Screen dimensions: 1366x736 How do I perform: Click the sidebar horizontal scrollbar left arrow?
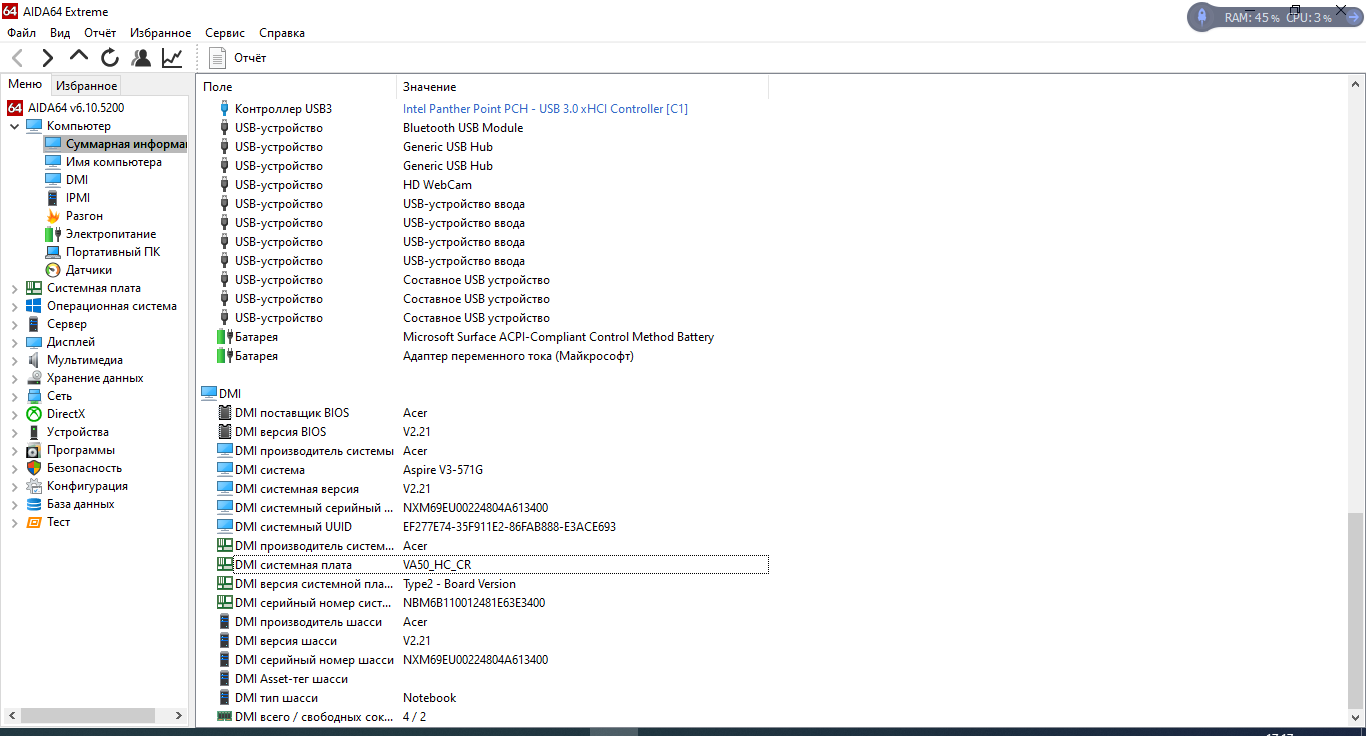(x=10, y=716)
